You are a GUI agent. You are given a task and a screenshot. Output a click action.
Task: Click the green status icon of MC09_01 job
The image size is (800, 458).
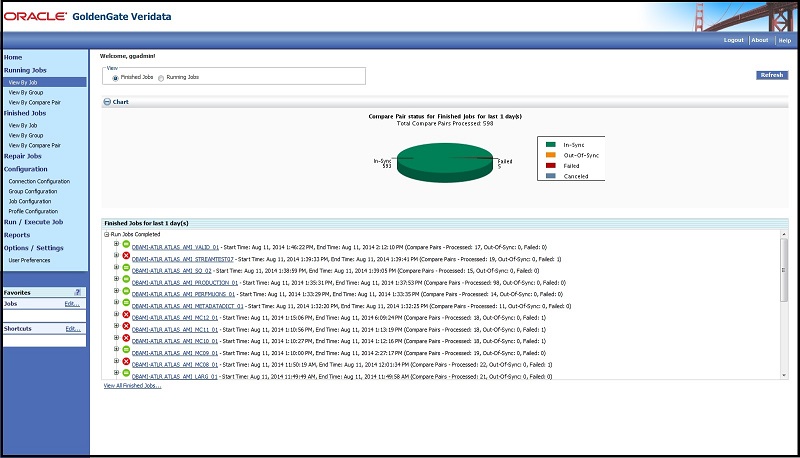(x=126, y=349)
